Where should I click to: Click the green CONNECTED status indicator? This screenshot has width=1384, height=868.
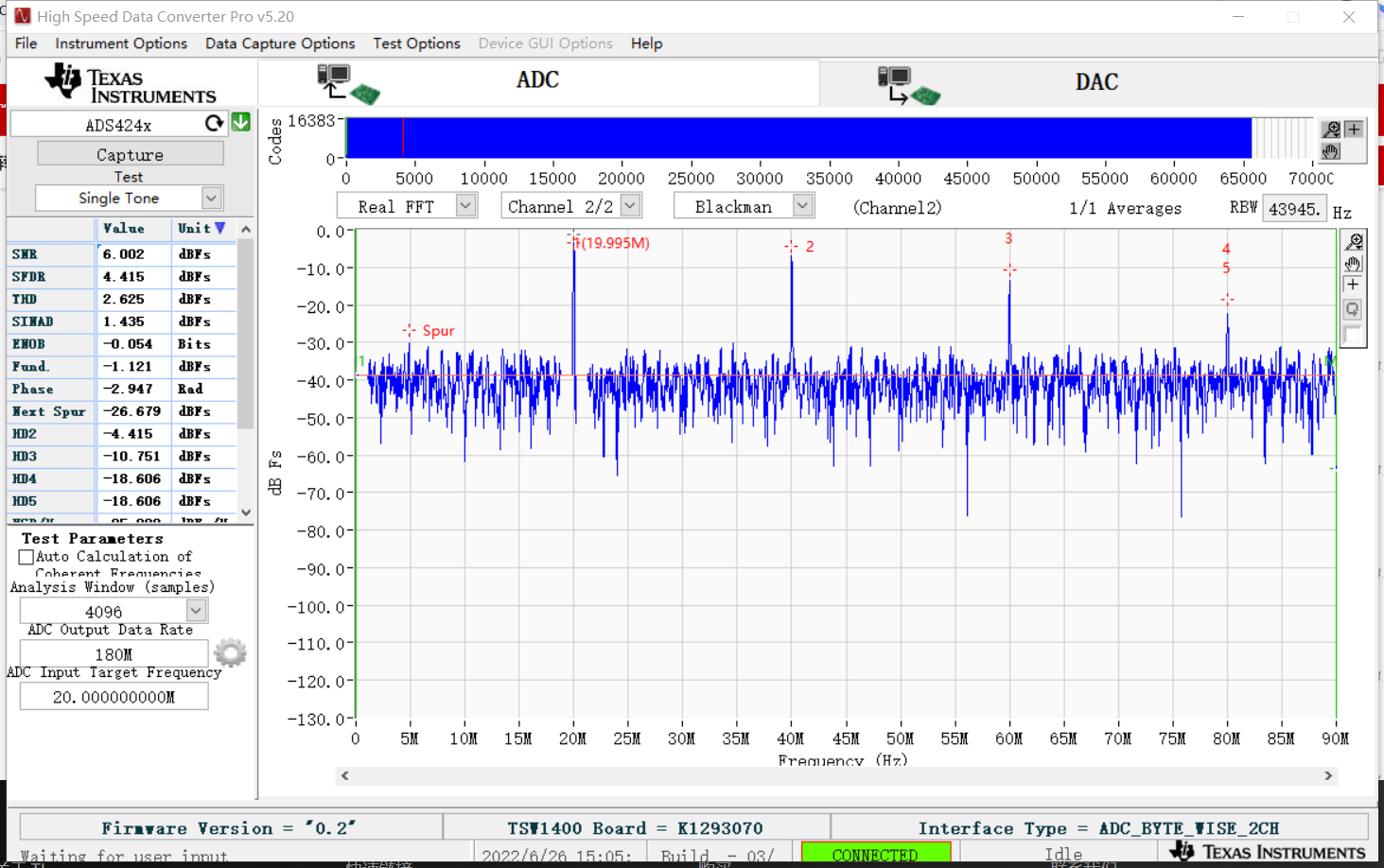[875, 854]
